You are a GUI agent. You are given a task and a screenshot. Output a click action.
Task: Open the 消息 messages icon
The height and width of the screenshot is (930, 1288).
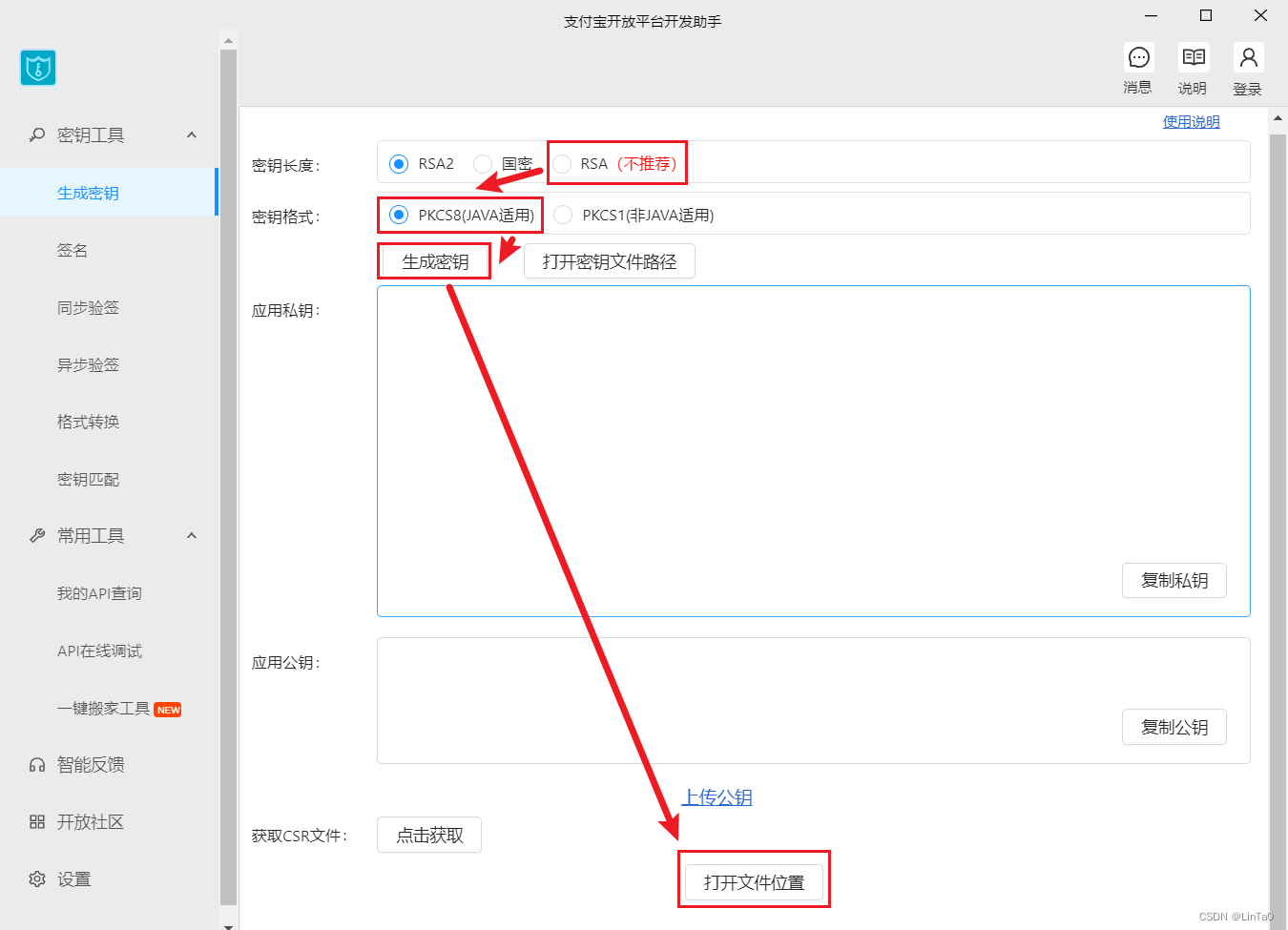pos(1138,58)
